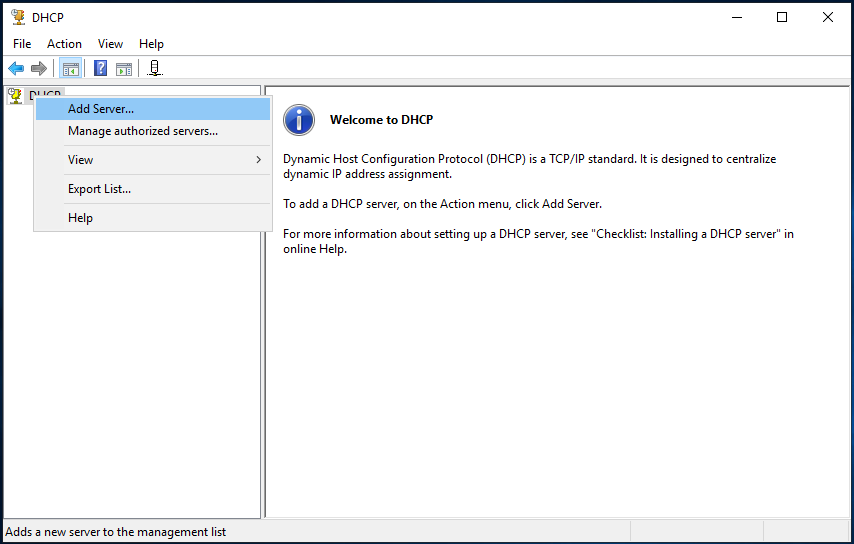854x544 pixels.
Task: Toggle the Show/Hide Action Pane icon
Action: (x=124, y=68)
